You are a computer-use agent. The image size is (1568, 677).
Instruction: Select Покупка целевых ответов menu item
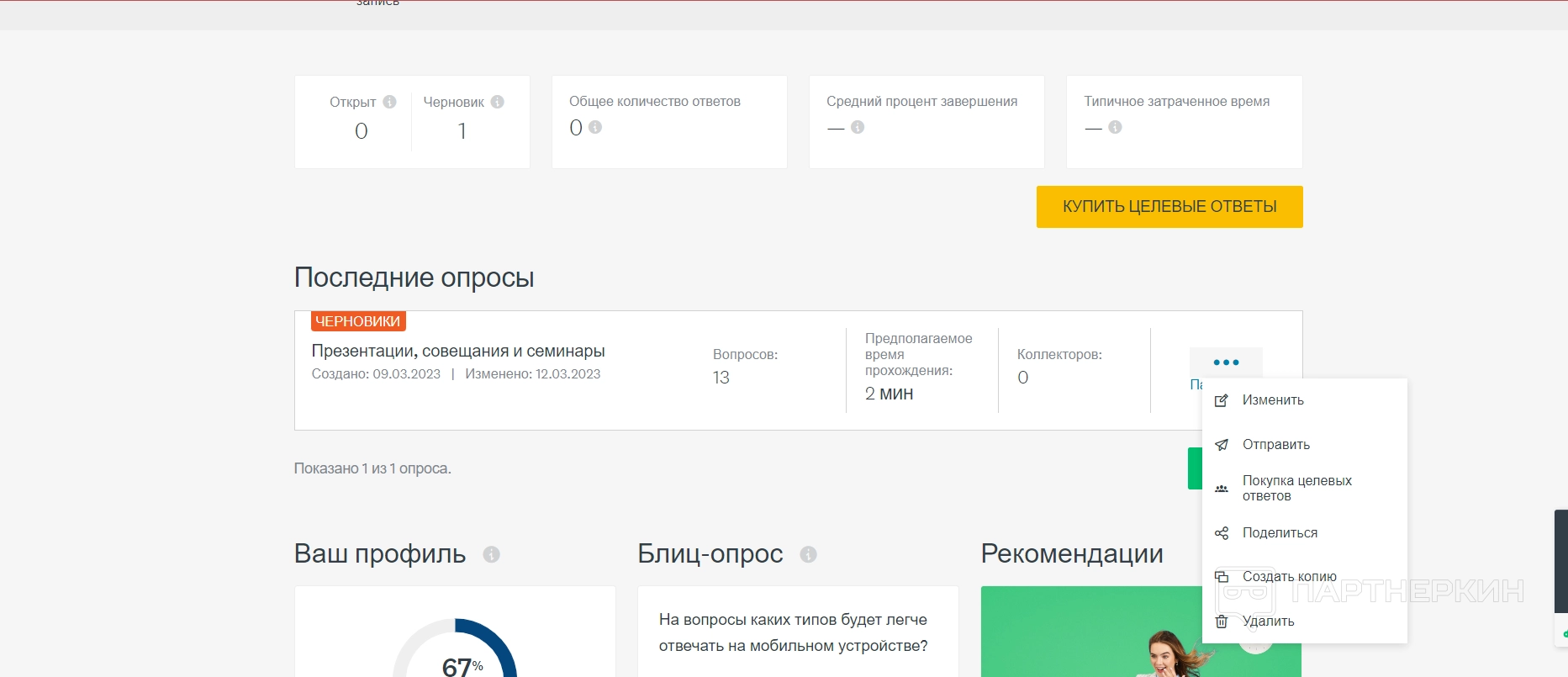coord(1296,489)
